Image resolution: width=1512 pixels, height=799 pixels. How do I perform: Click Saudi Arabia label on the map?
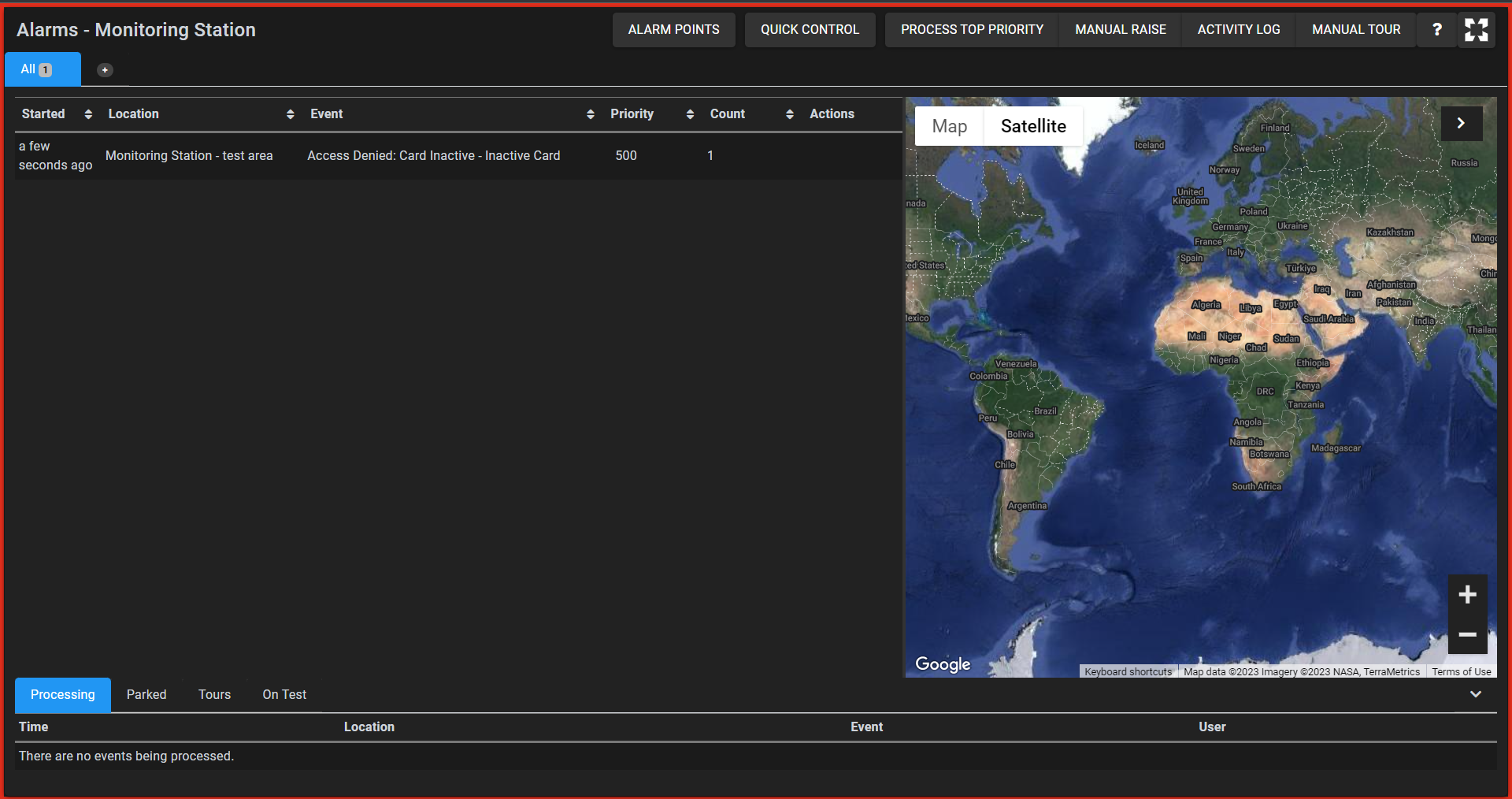click(x=1329, y=319)
